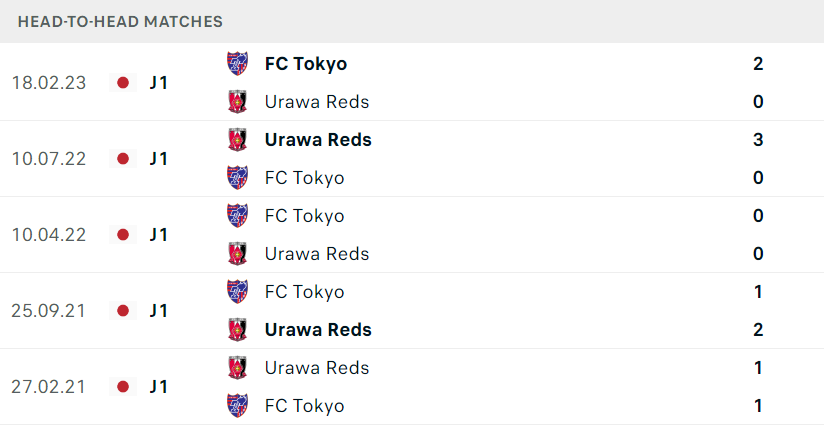824x438 pixels.
Task: Click Urawa Reds score 2 on 25.09.21
Action: 758,330
